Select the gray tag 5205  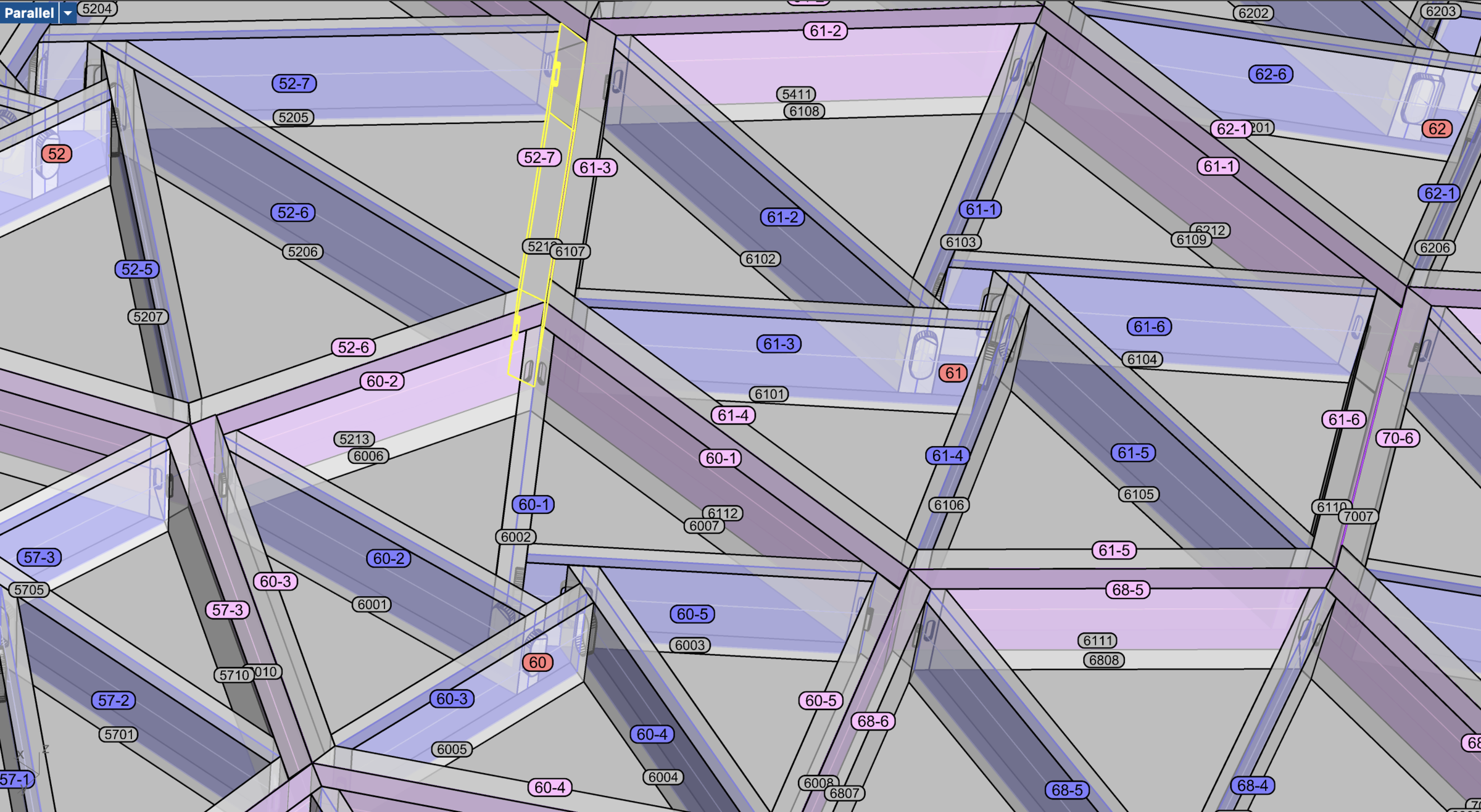293,117
